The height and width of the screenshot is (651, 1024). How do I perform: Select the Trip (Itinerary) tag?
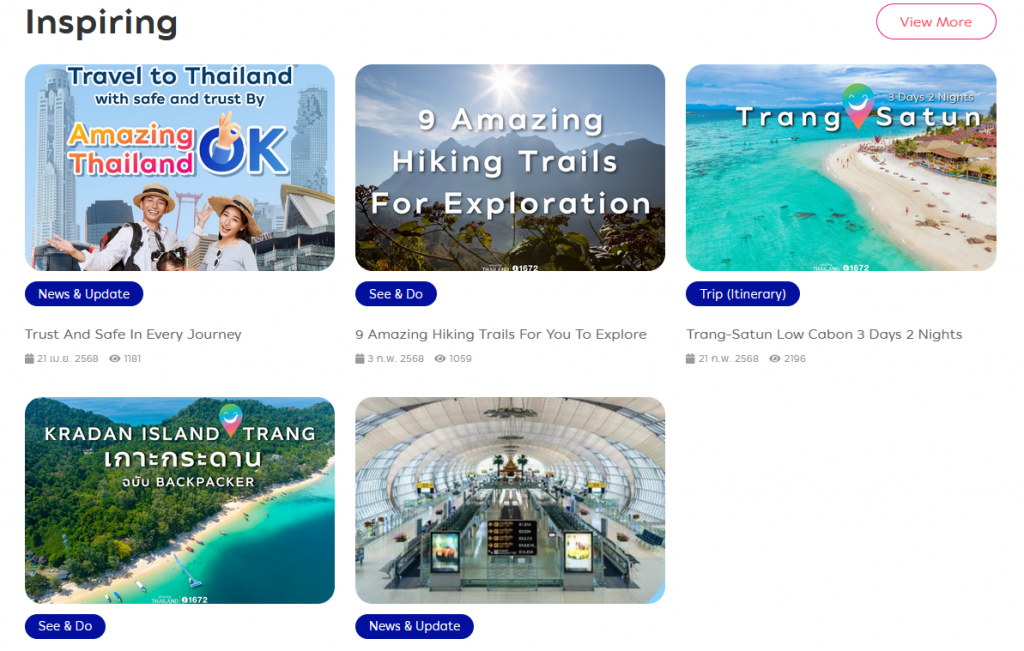coord(743,294)
